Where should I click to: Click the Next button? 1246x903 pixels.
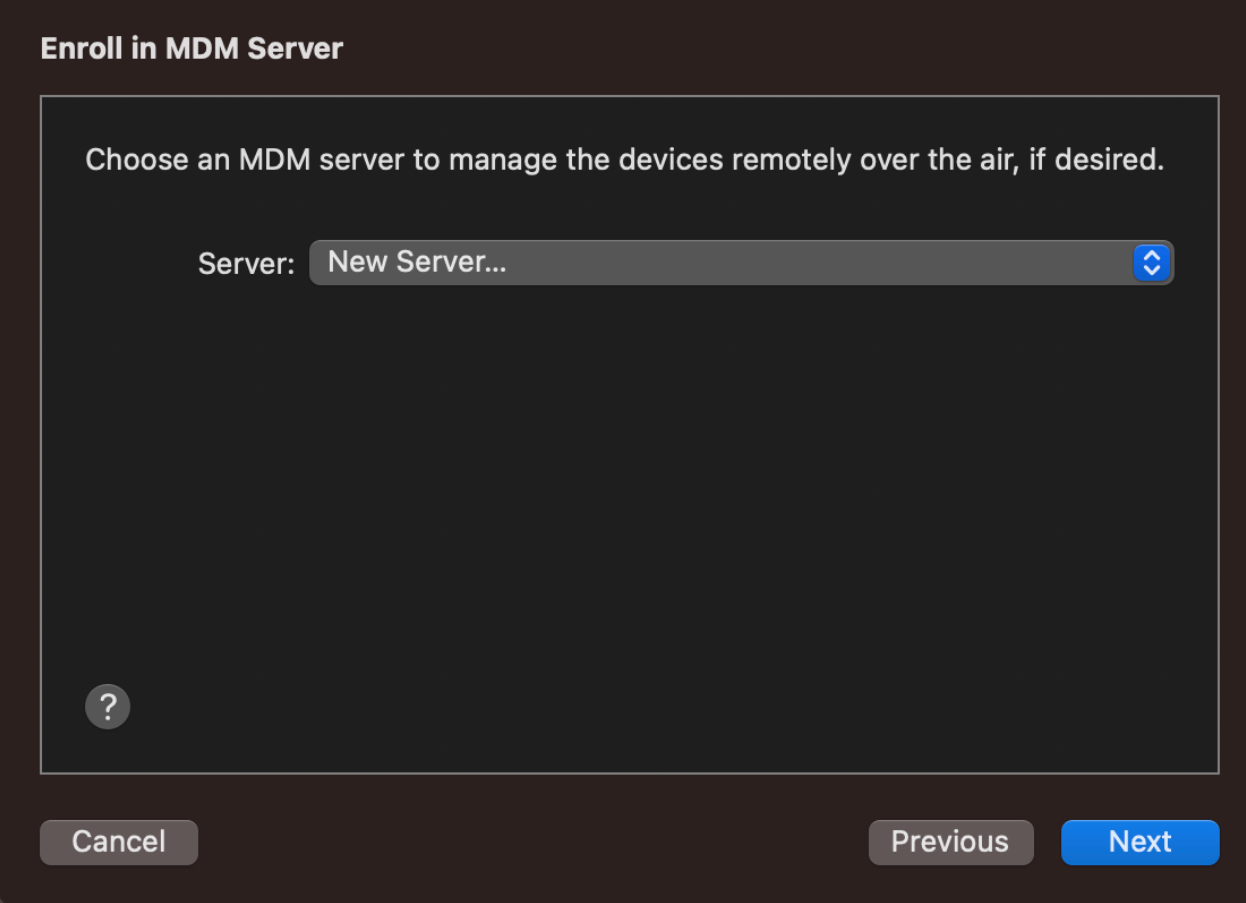point(1139,842)
